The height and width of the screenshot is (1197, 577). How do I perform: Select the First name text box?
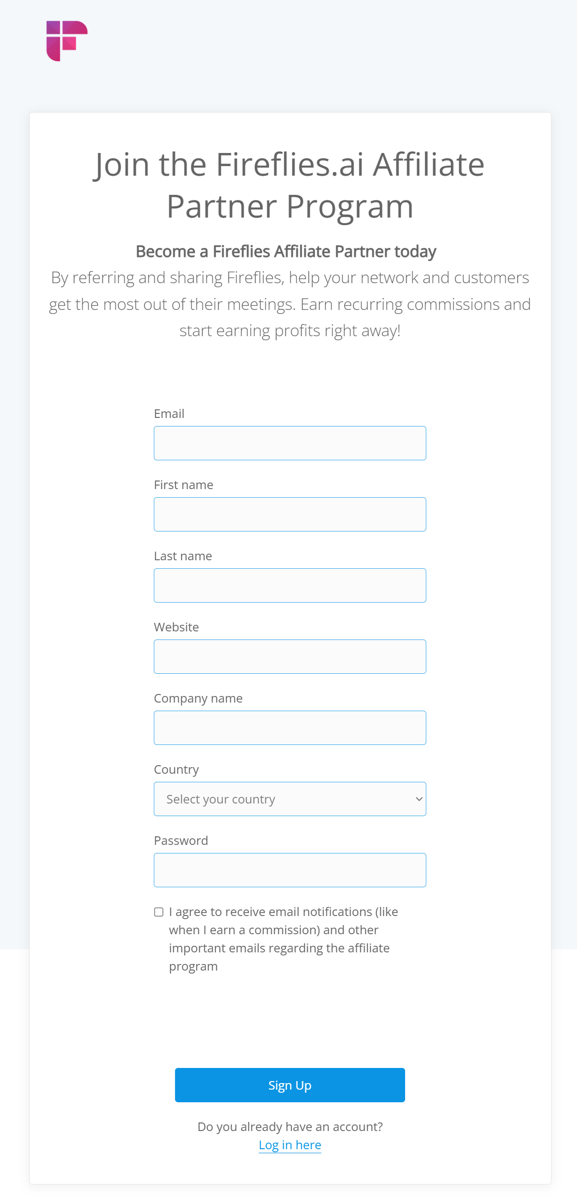[289, 514]
